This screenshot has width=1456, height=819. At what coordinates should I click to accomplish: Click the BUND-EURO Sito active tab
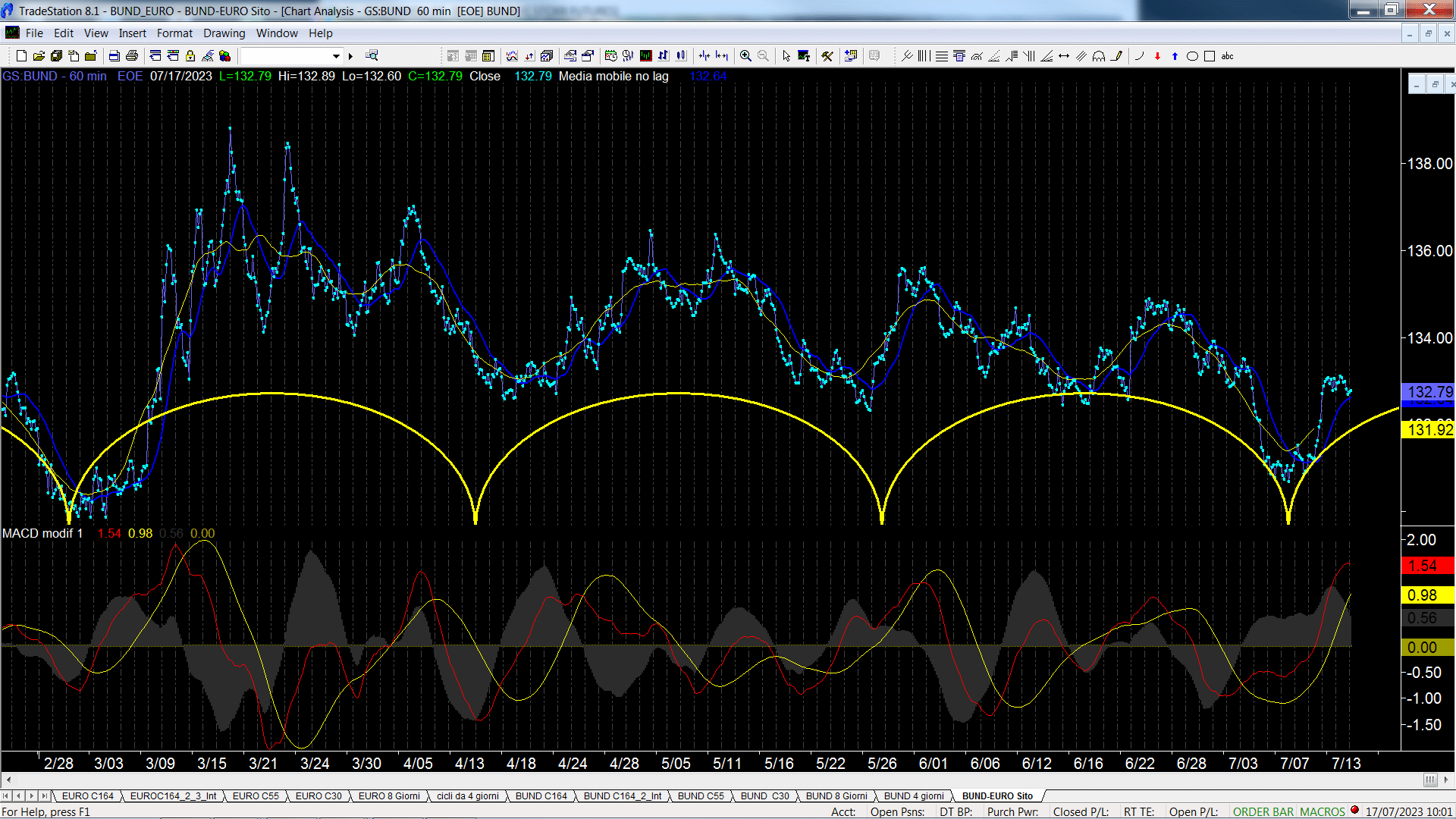pyautogui.click(x=997, y=795)
